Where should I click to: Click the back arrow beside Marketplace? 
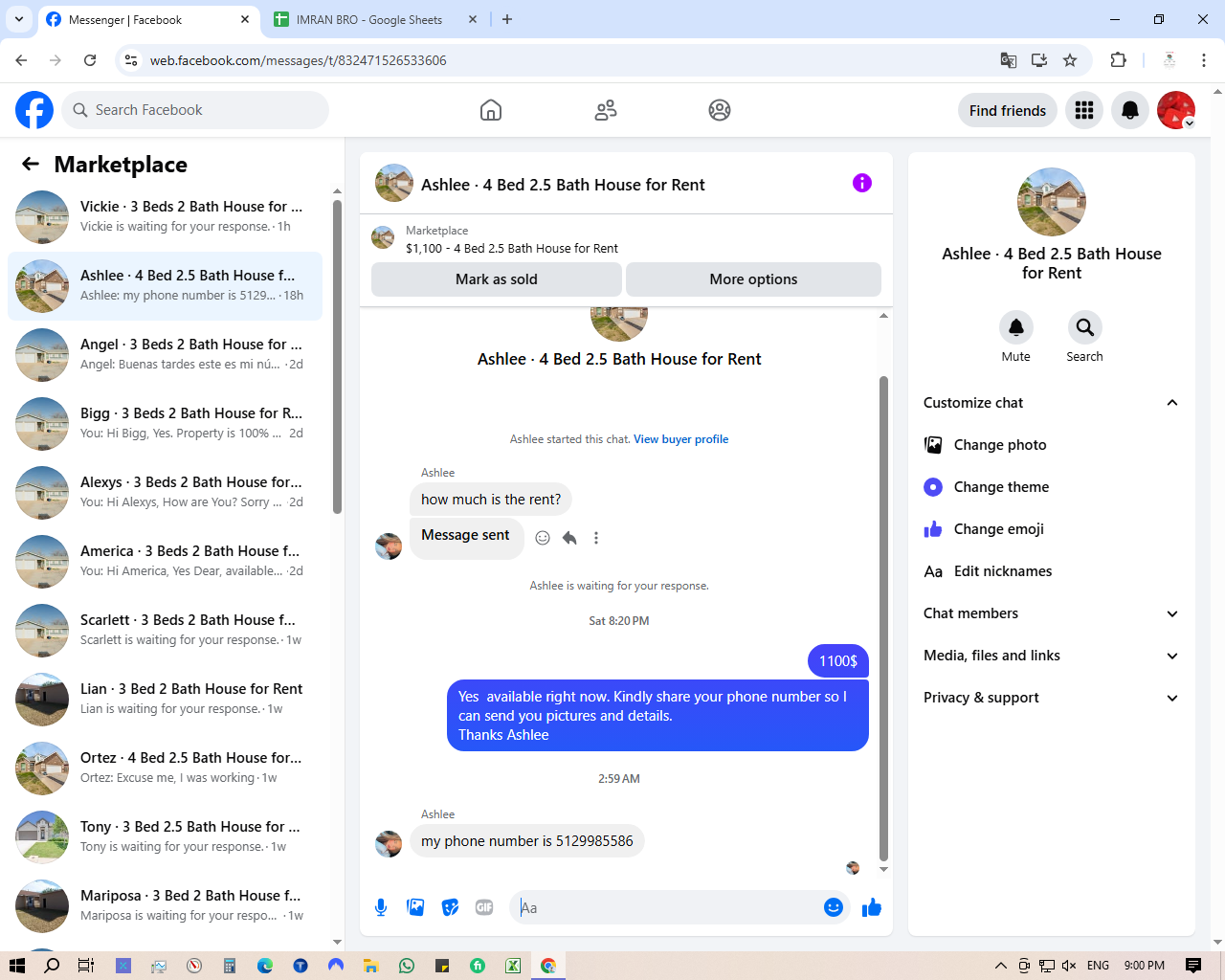pos(31,165)
